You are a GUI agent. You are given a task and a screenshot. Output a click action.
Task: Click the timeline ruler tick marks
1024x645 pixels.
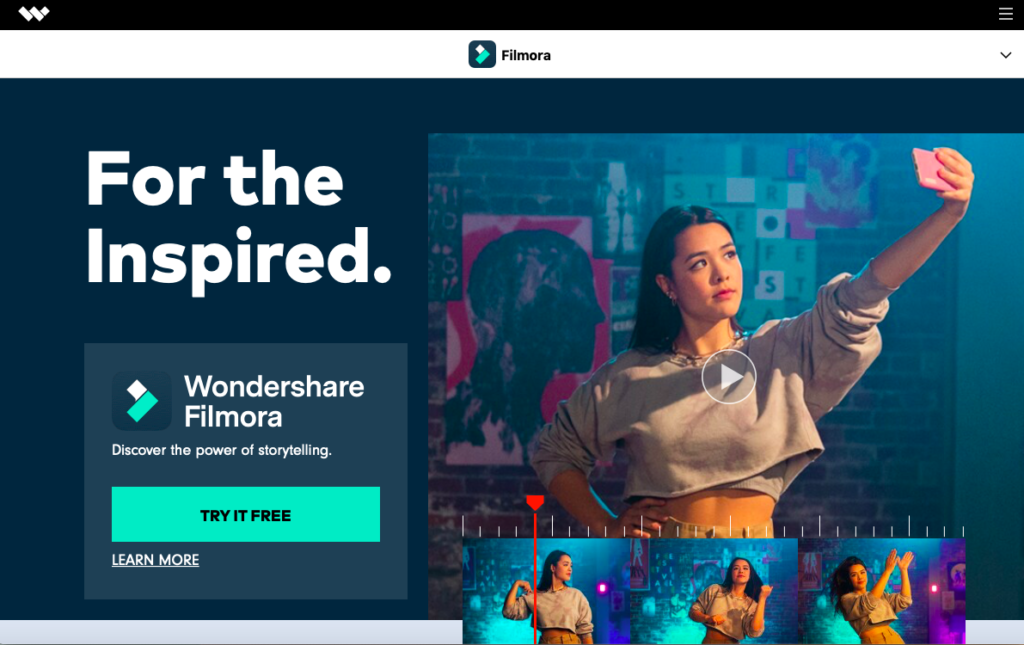713,526
